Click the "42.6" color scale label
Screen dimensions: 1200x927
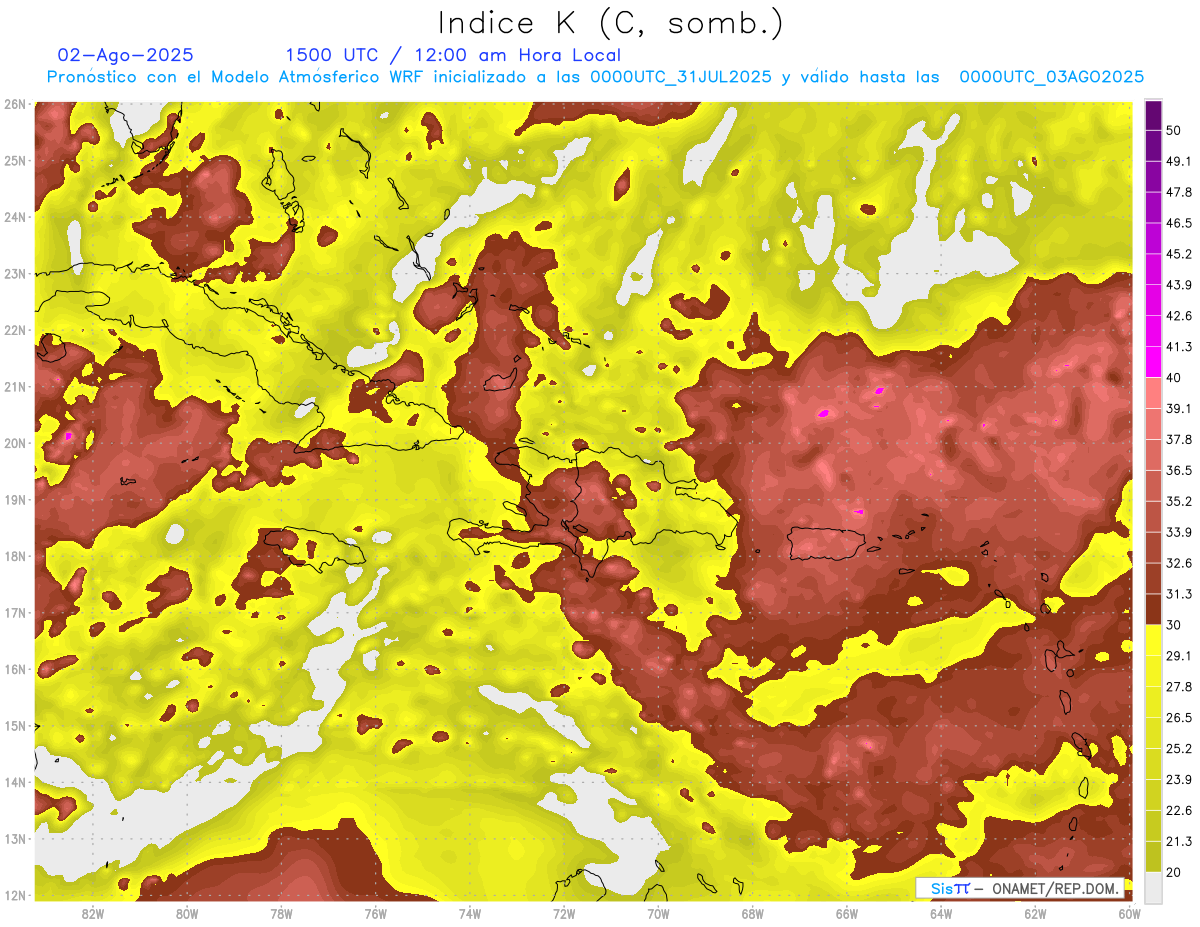coord(1179,316)
